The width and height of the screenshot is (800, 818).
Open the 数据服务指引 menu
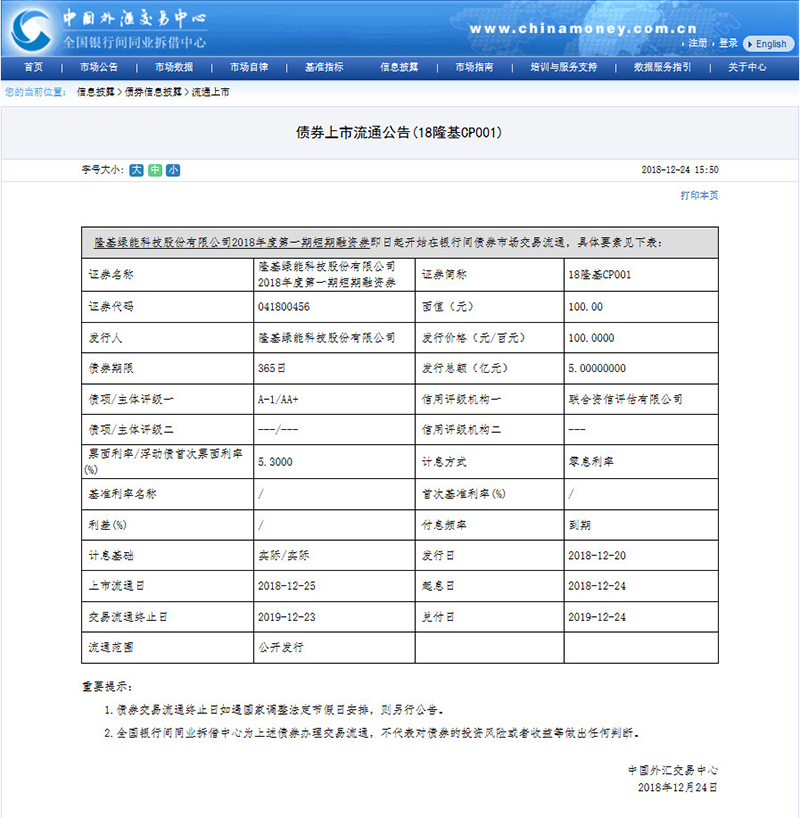point(662,67)
